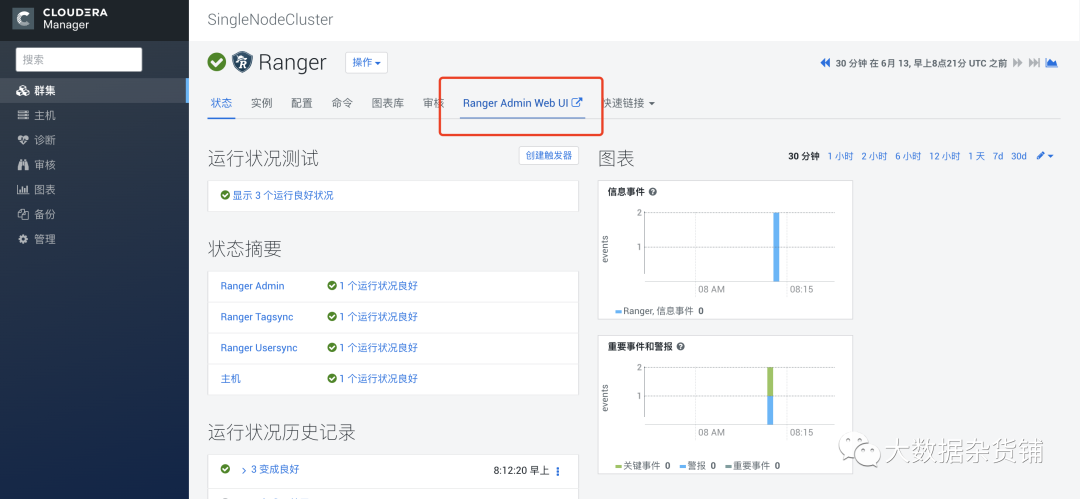Click the rewind time range arrows
1080x499 pixels.
click(825, 63)
